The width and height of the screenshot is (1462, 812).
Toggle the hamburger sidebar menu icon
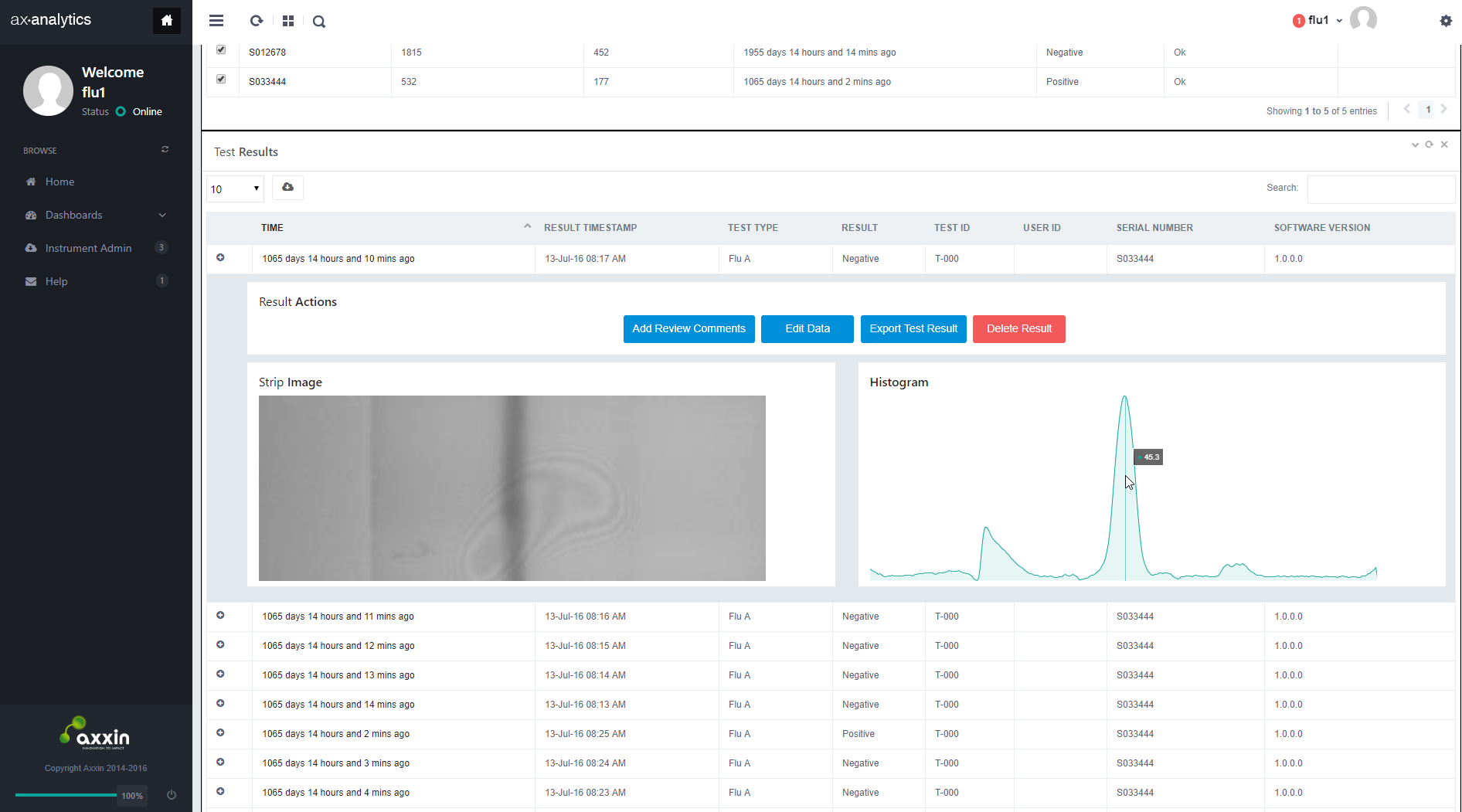(x=216, y=21)
